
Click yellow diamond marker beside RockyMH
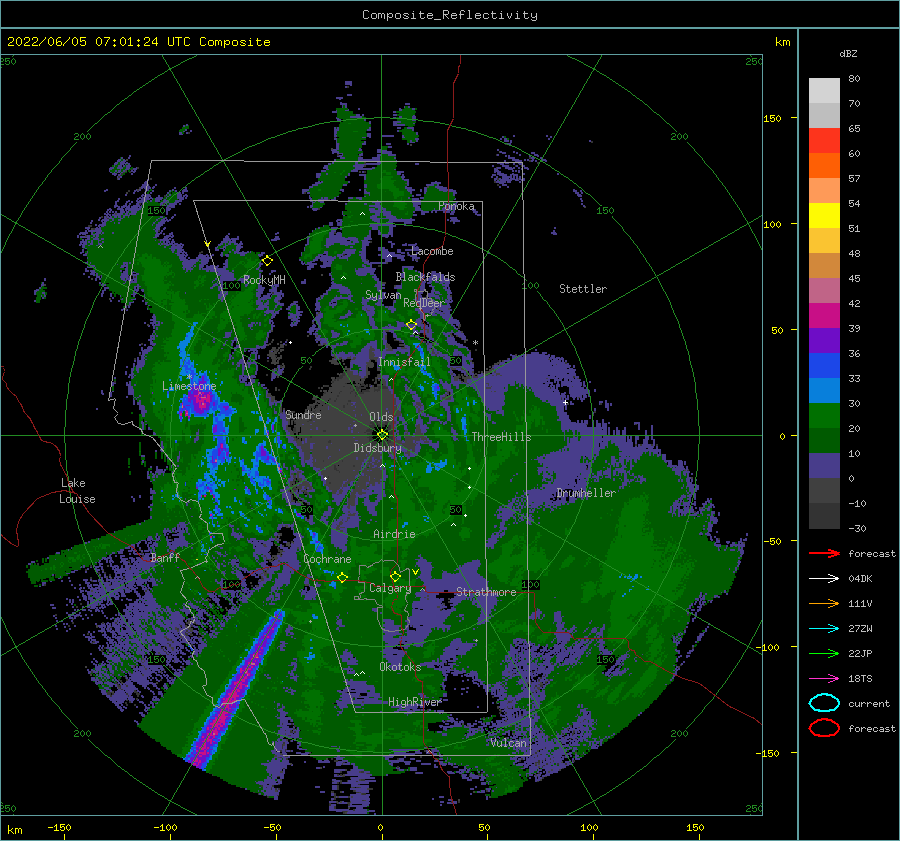coord(267,261)
